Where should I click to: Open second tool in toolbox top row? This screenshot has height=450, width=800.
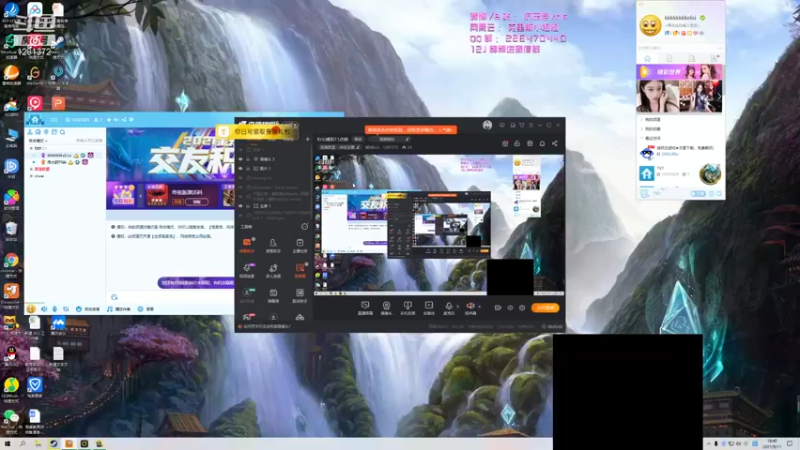click(273, 245)
